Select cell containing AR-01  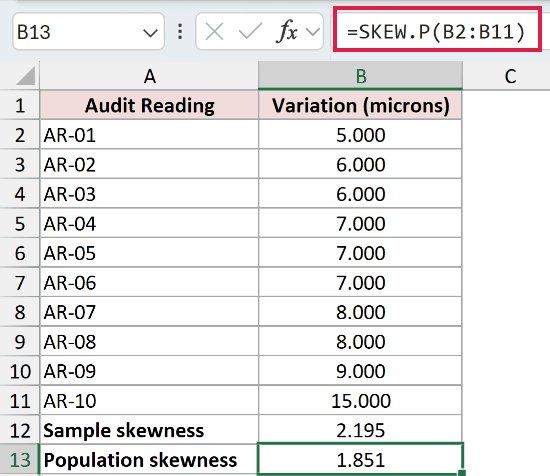(x=149, y=135)
